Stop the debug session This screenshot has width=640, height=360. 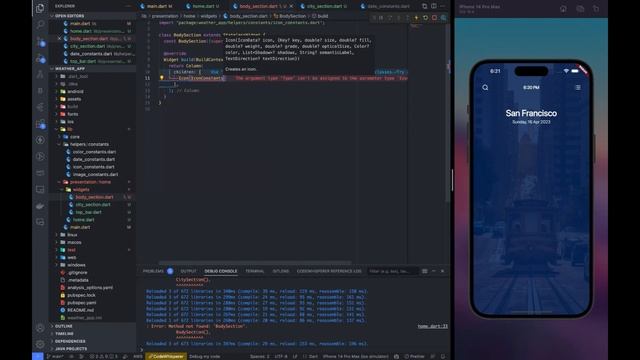(434, 18)
